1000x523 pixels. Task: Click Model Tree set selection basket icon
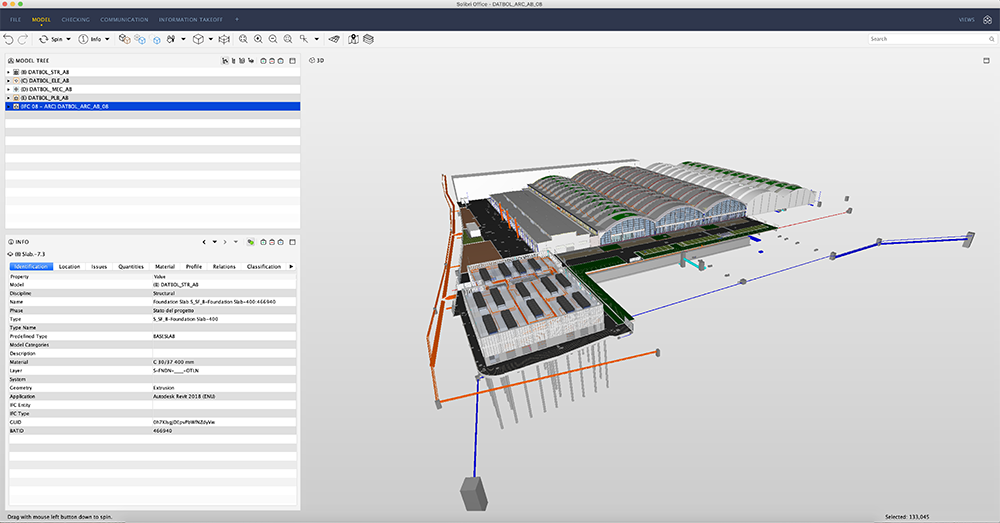pyautogui.click(x=263, y=61)
